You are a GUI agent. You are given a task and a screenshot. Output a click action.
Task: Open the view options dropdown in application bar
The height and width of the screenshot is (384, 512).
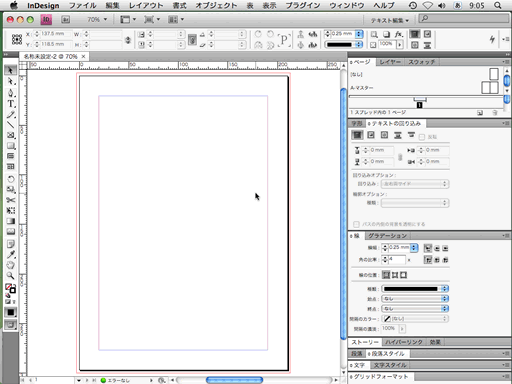pyautogui.click(x=128, y=20)
